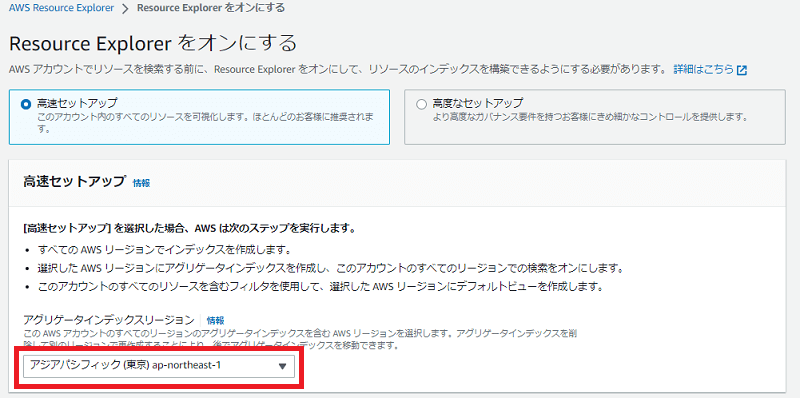Click the breadcrumb text Resource Explorer をオンにする

click(x=211, y=8)
